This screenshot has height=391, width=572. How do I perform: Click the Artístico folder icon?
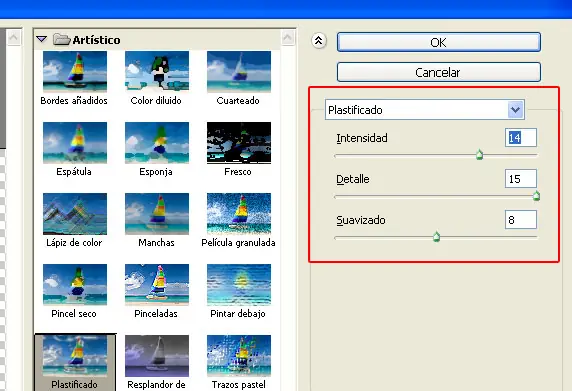click(x=61, y=39)
